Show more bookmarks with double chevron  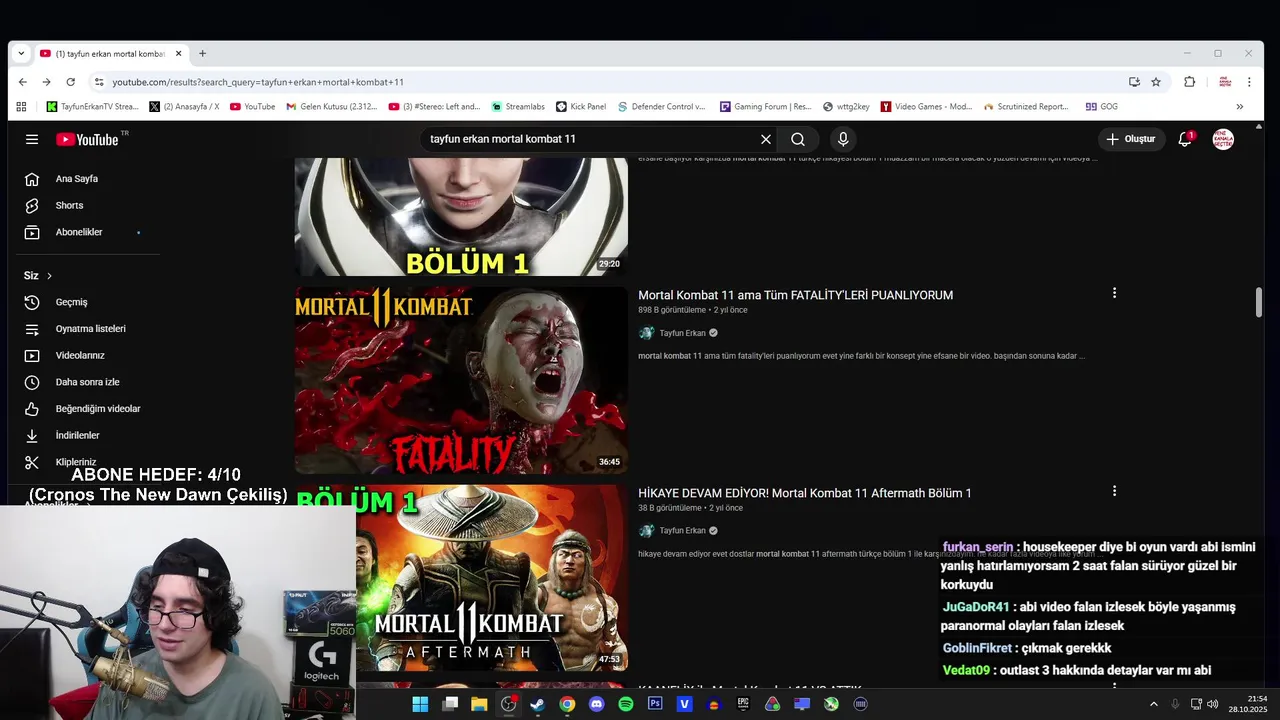click(x=1240, y=106)
